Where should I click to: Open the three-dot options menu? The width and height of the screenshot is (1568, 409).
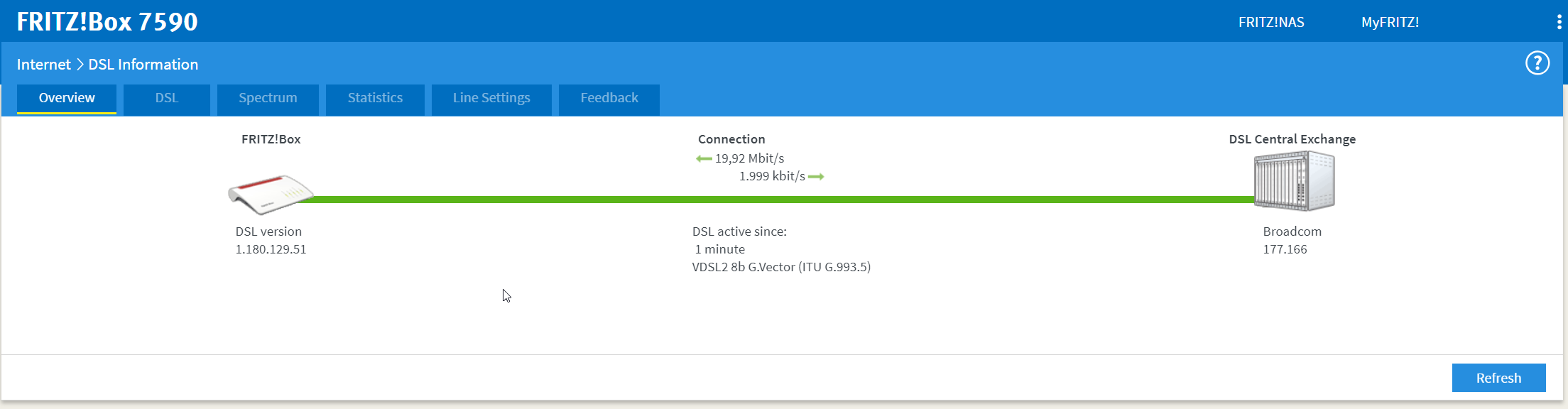(x=1559, y=22)
